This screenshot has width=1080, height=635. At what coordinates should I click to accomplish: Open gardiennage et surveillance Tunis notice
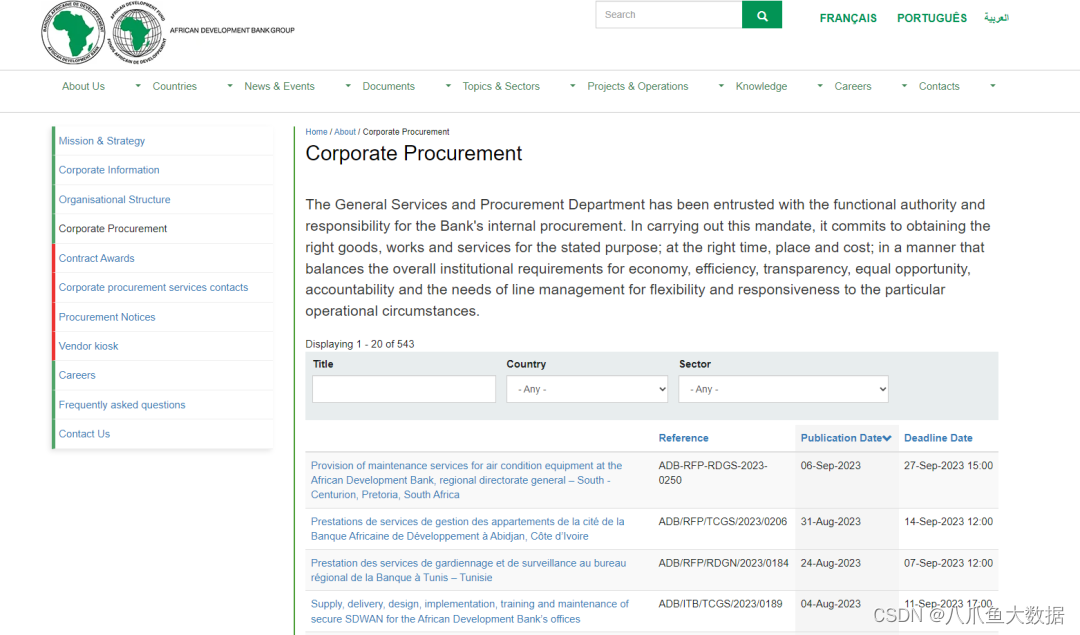(x=468, y=570)
